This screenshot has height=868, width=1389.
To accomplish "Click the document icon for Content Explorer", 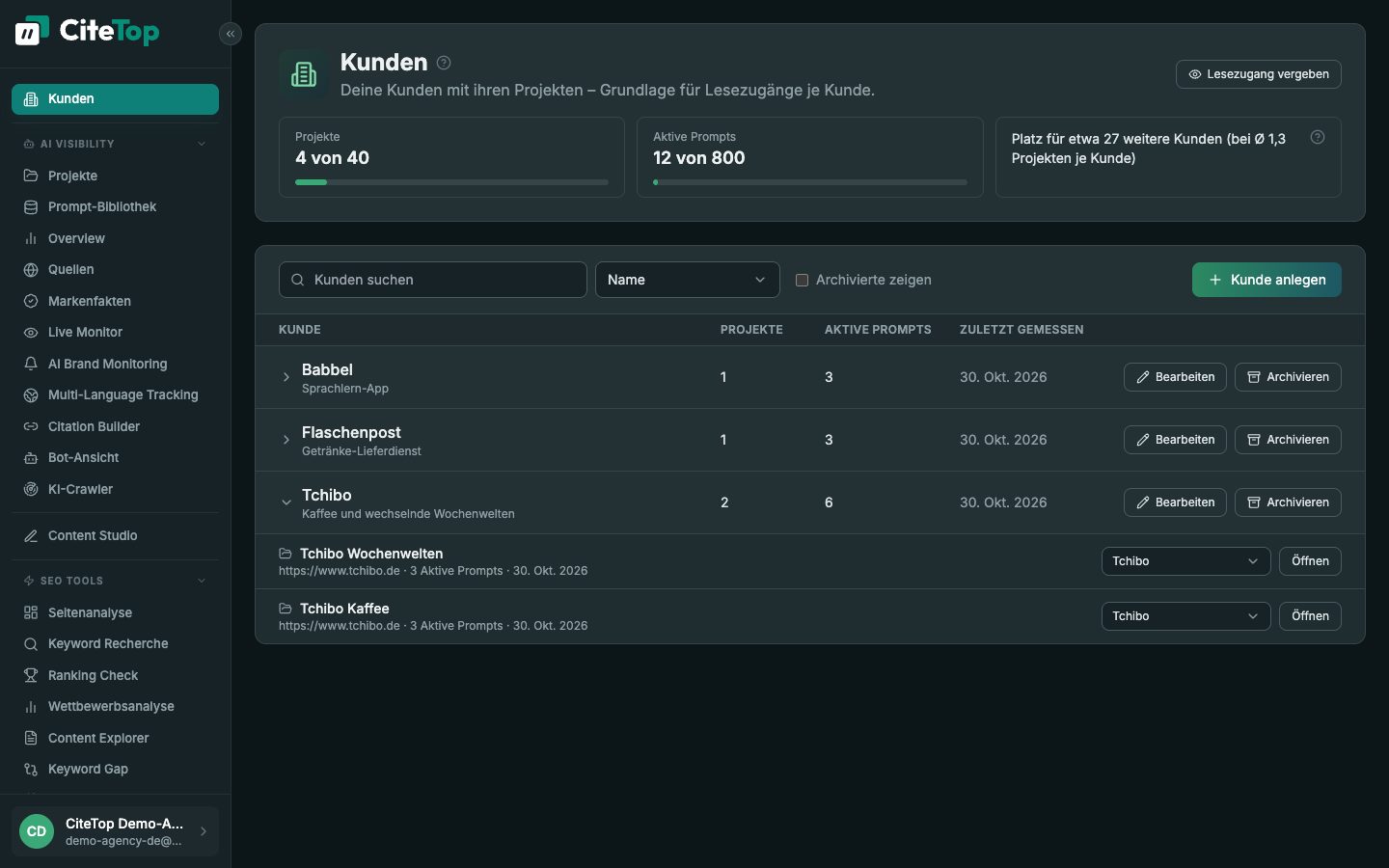I will (31, 738).
